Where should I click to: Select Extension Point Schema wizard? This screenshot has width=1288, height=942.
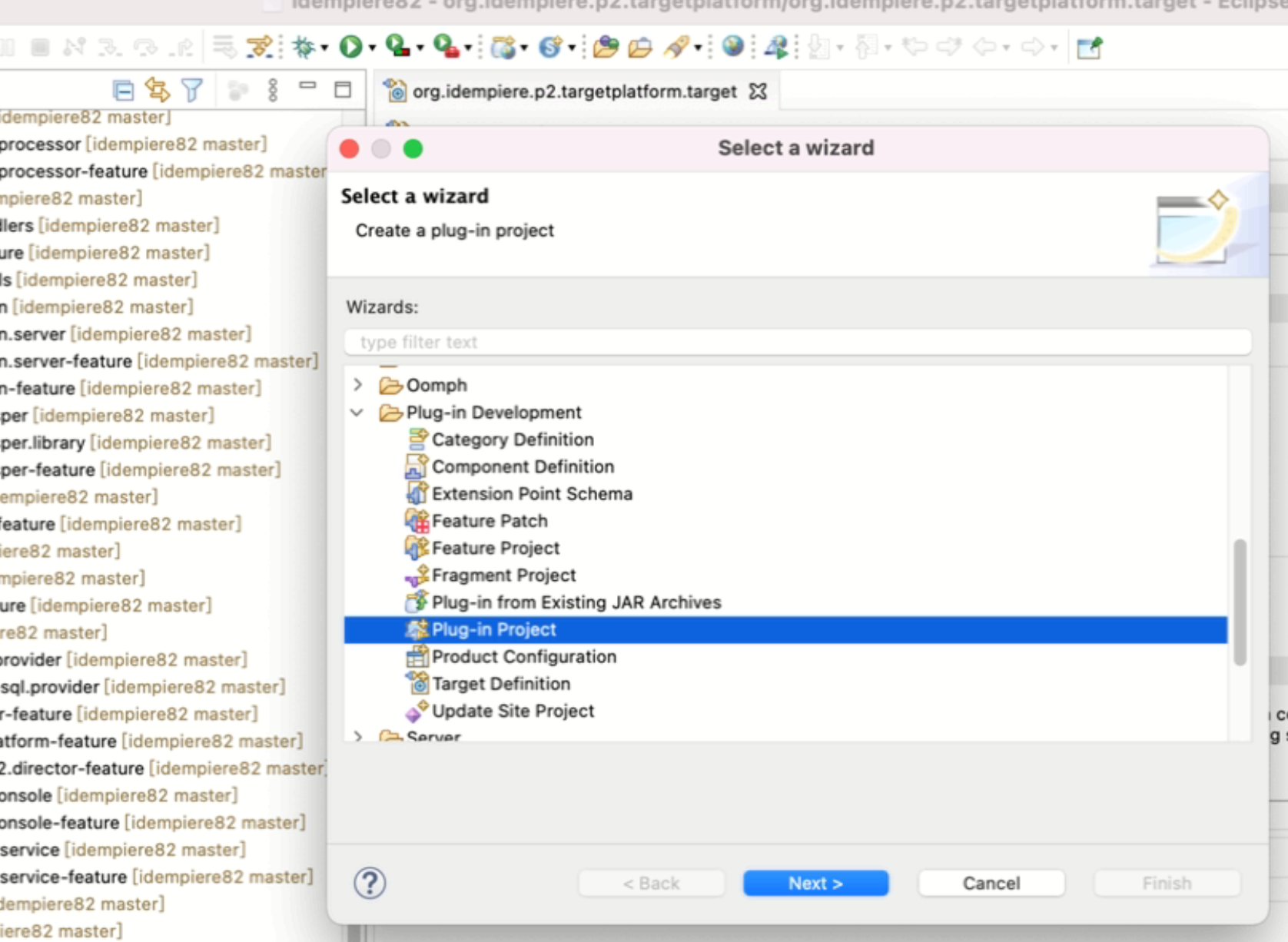520,493
